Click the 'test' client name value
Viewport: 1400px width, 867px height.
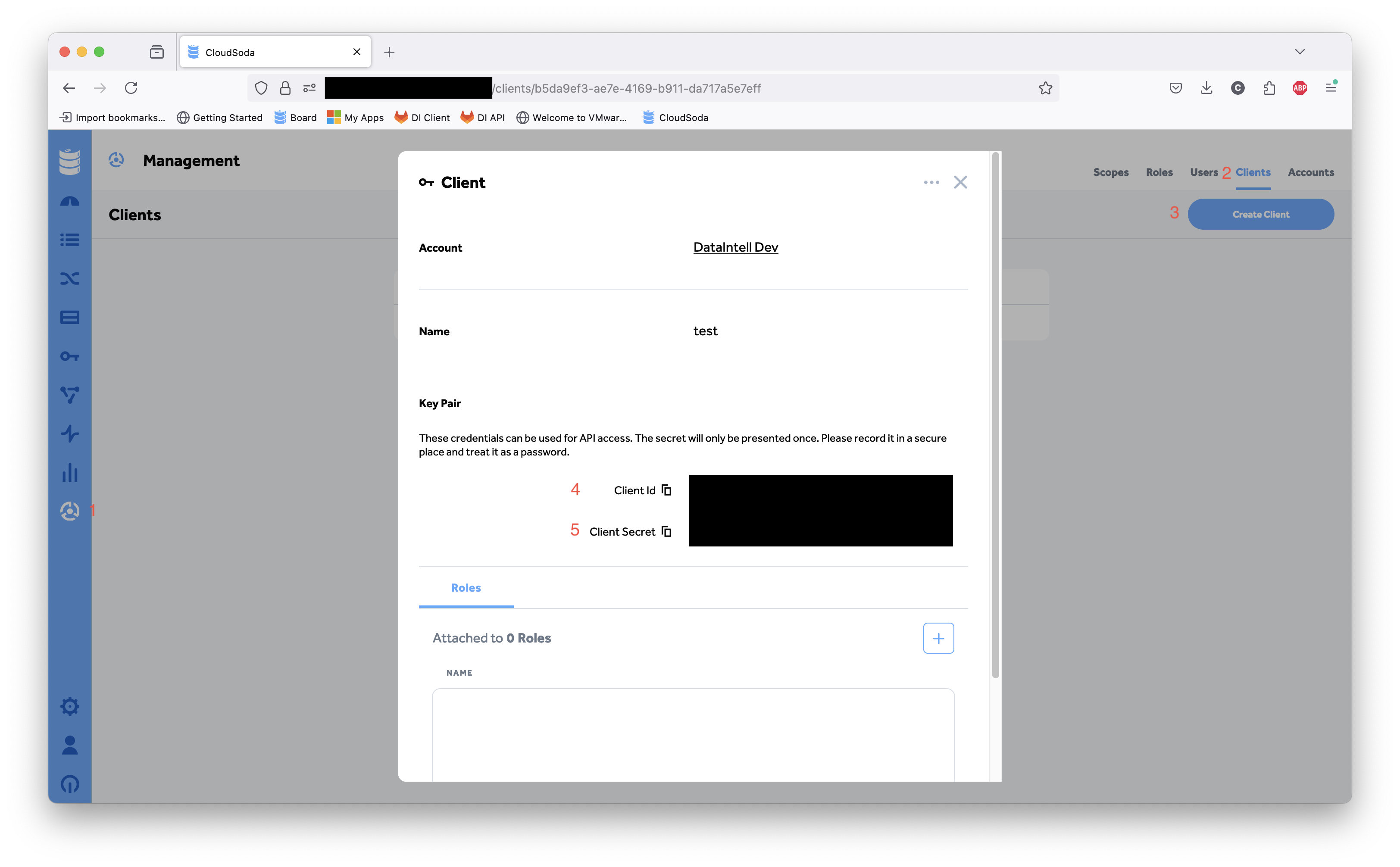705,331
